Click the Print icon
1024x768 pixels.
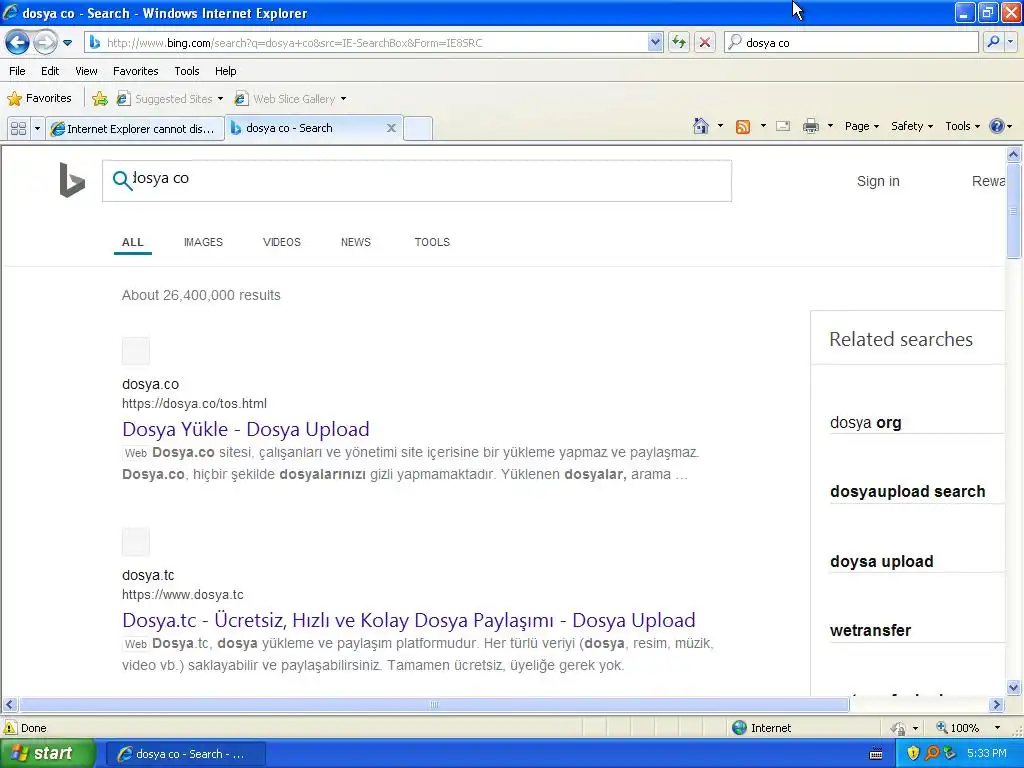810,126
